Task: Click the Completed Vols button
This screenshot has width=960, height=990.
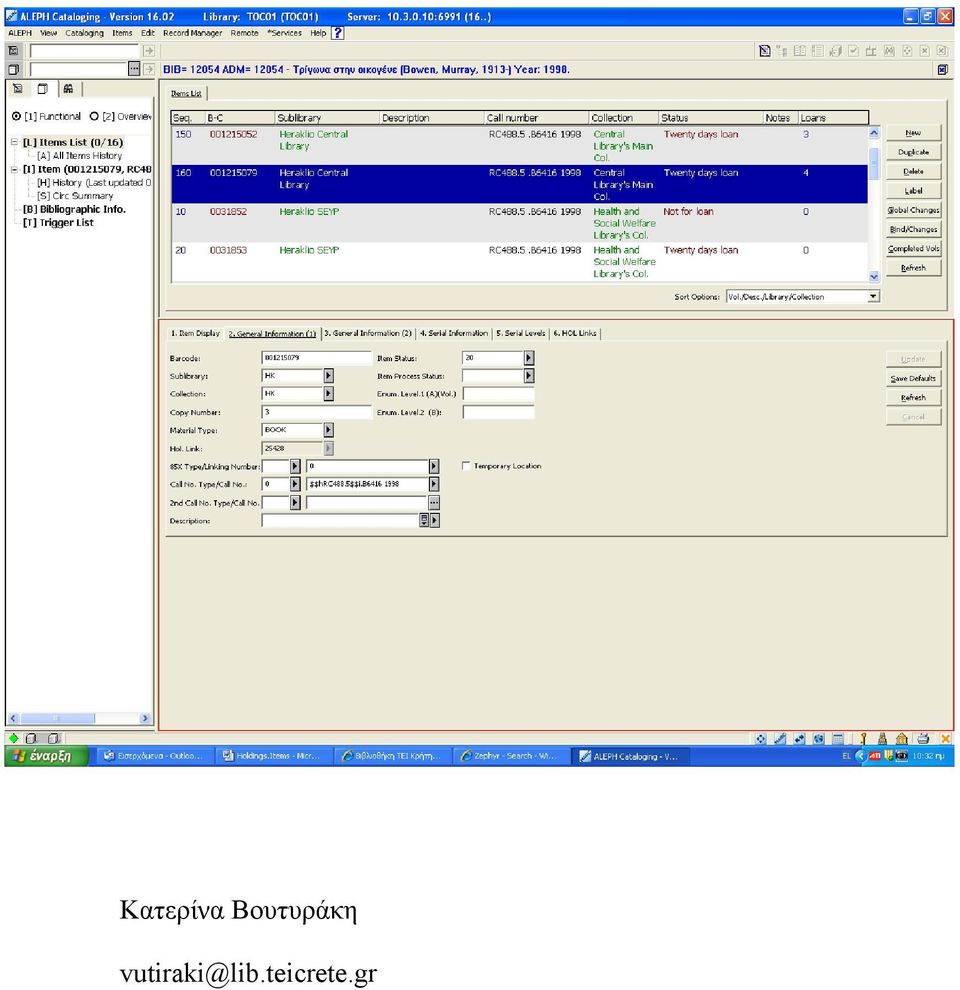Action: coord(913,249)
